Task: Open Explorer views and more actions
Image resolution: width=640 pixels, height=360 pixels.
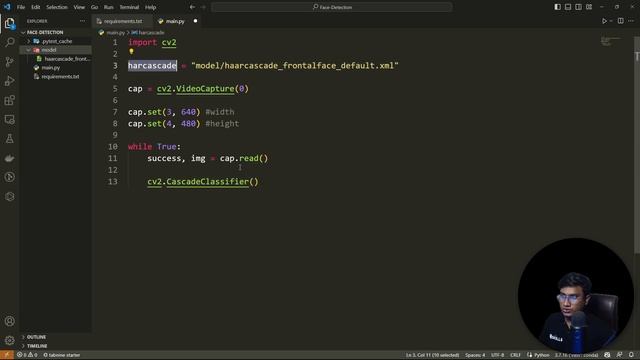Action: pos(82,21)
